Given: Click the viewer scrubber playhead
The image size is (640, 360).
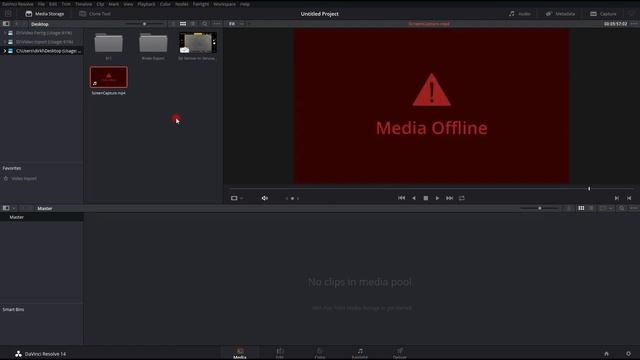Looking at the screenshot, I should [589, 189].
